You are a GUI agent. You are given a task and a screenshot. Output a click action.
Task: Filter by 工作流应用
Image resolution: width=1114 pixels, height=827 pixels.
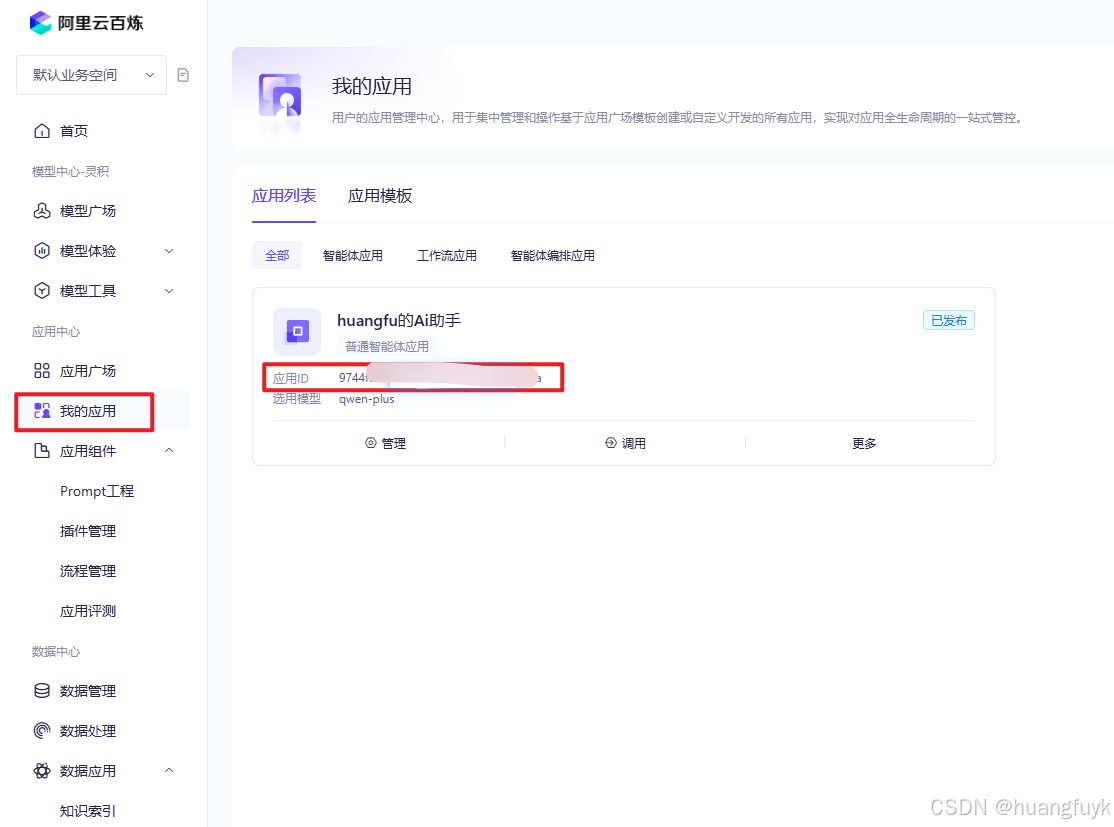[x=447, y=255]
